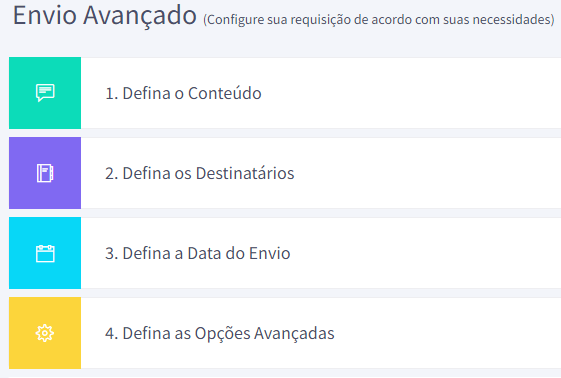This screenshot has width=561, height=378.
Task: Open the '1. Defina o Conteúdo' label
Action: click(183, 93)
